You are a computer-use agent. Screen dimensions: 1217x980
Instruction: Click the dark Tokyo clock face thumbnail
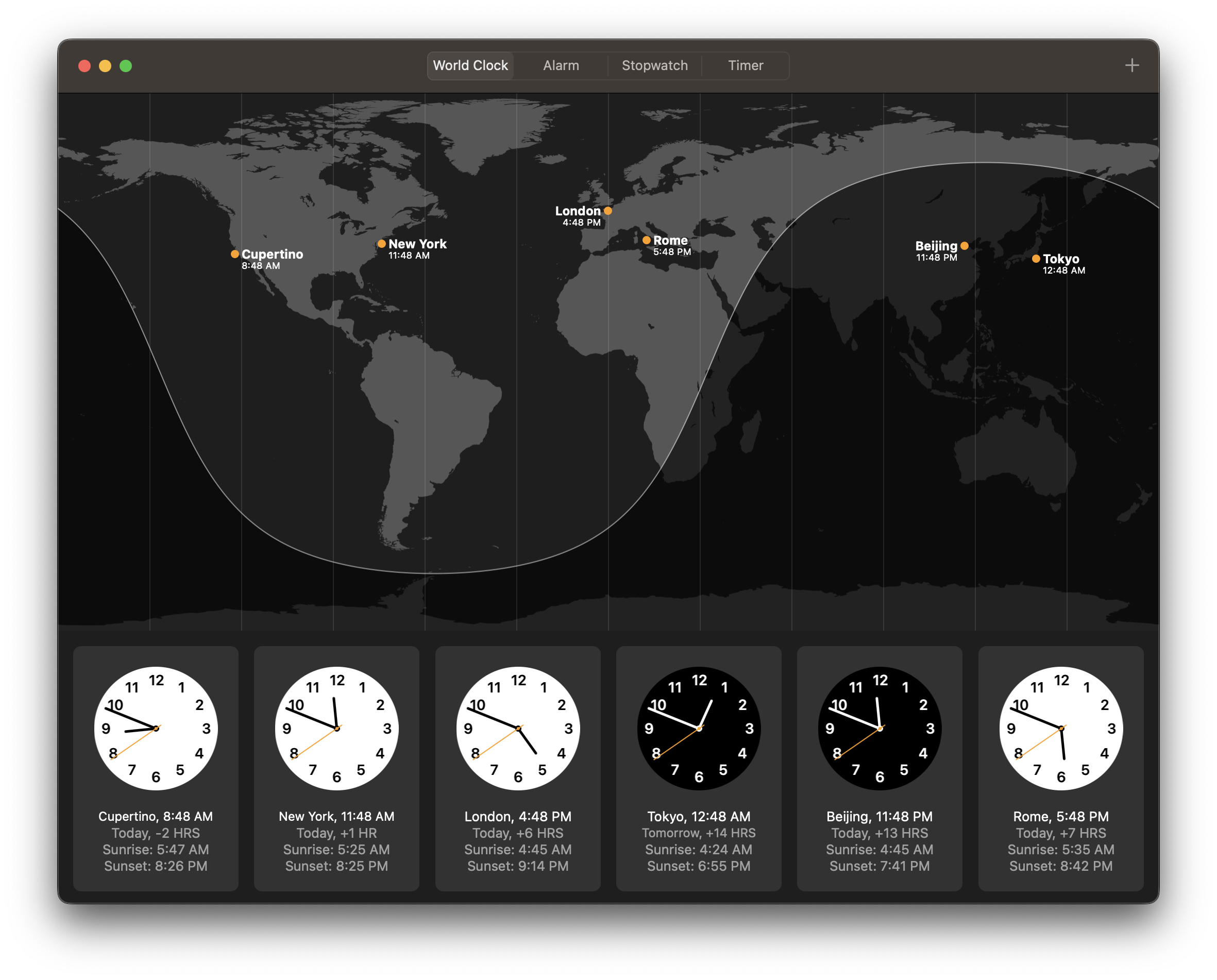click(x=699, y=729)
